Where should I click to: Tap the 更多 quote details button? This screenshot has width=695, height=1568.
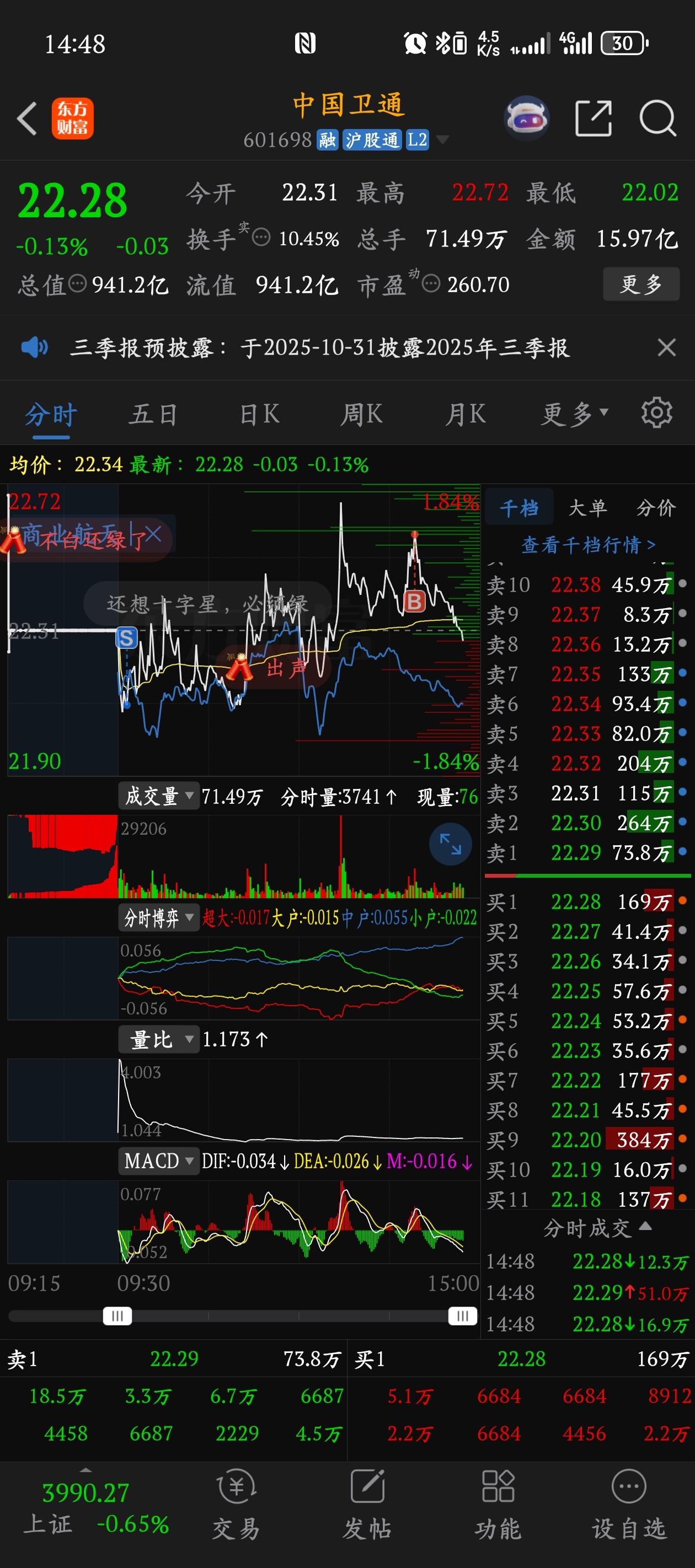tap(641, 283)
